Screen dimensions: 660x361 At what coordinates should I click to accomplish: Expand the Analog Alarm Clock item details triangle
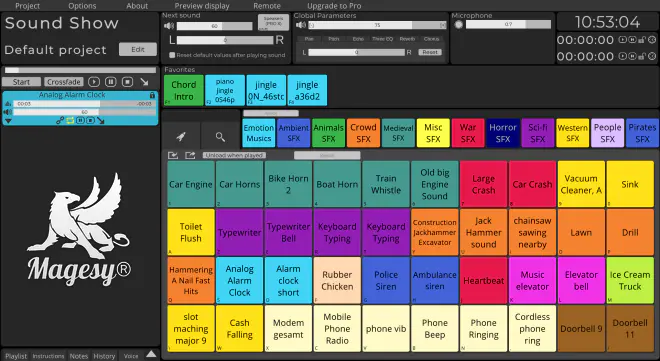coord(8,121)
